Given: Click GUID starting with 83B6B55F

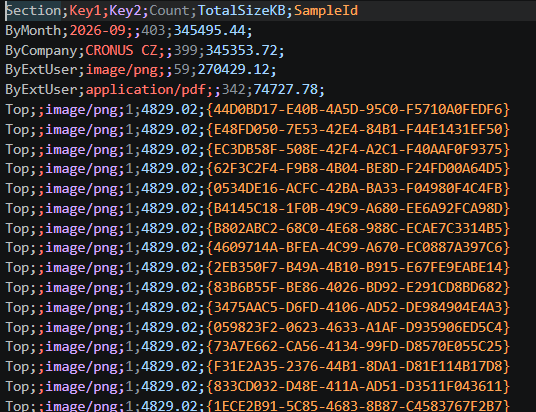Looking at the screenshot, I should click(x=358, y=288).
